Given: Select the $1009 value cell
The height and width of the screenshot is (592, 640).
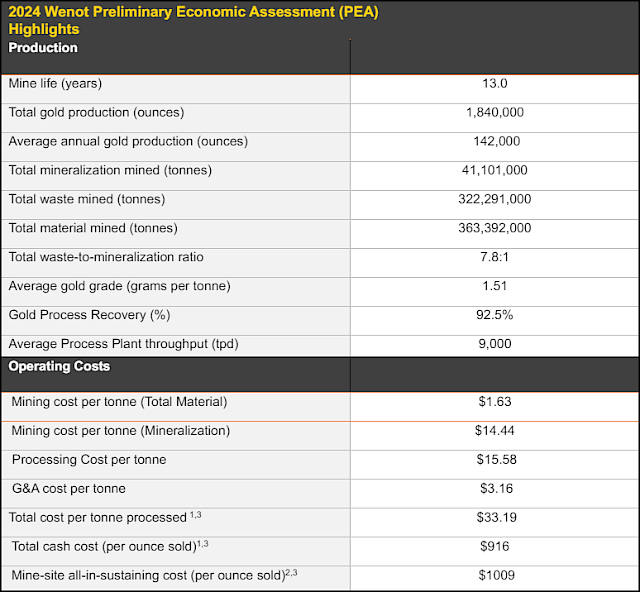Looking at the screenshot, I should coord(496,576).
